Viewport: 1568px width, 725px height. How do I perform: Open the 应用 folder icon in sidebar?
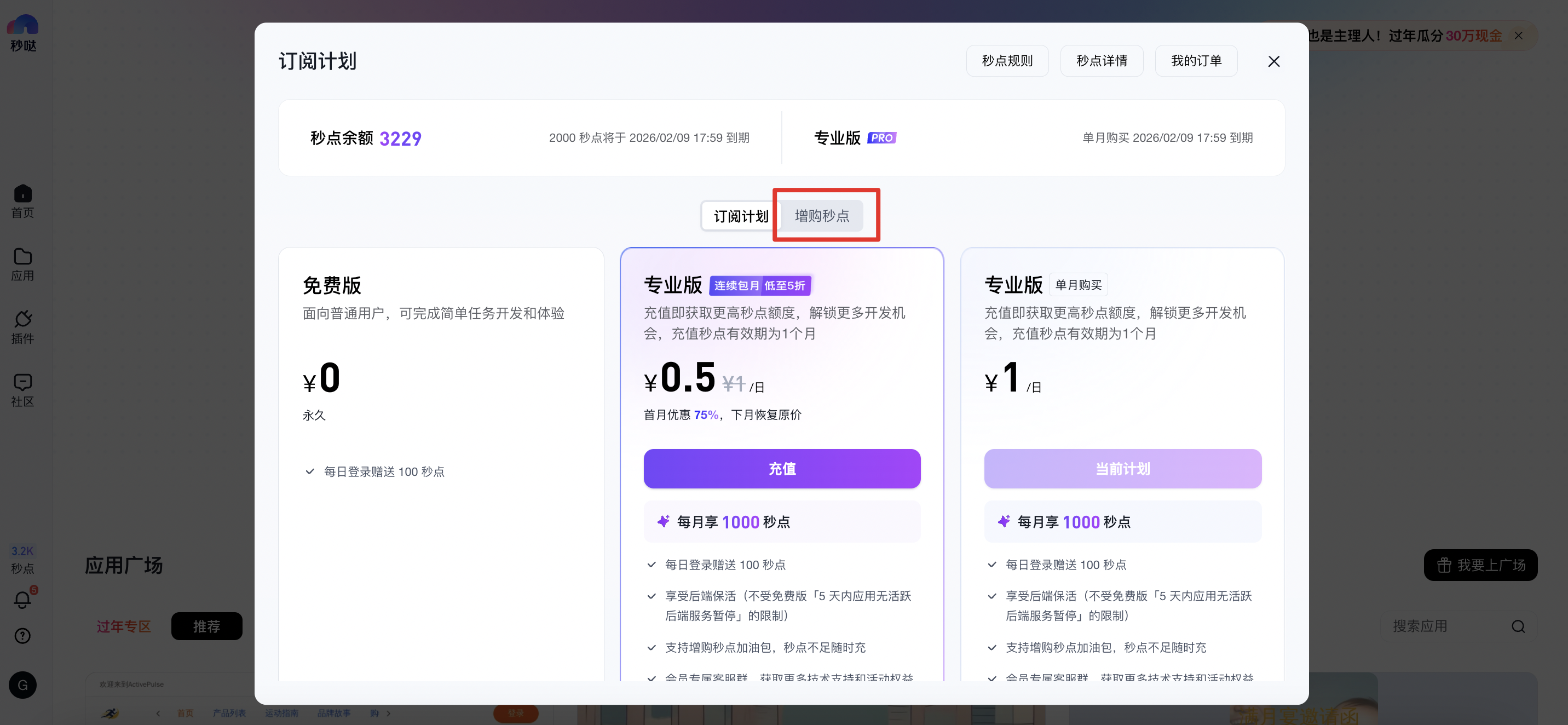tap(22, 257)
